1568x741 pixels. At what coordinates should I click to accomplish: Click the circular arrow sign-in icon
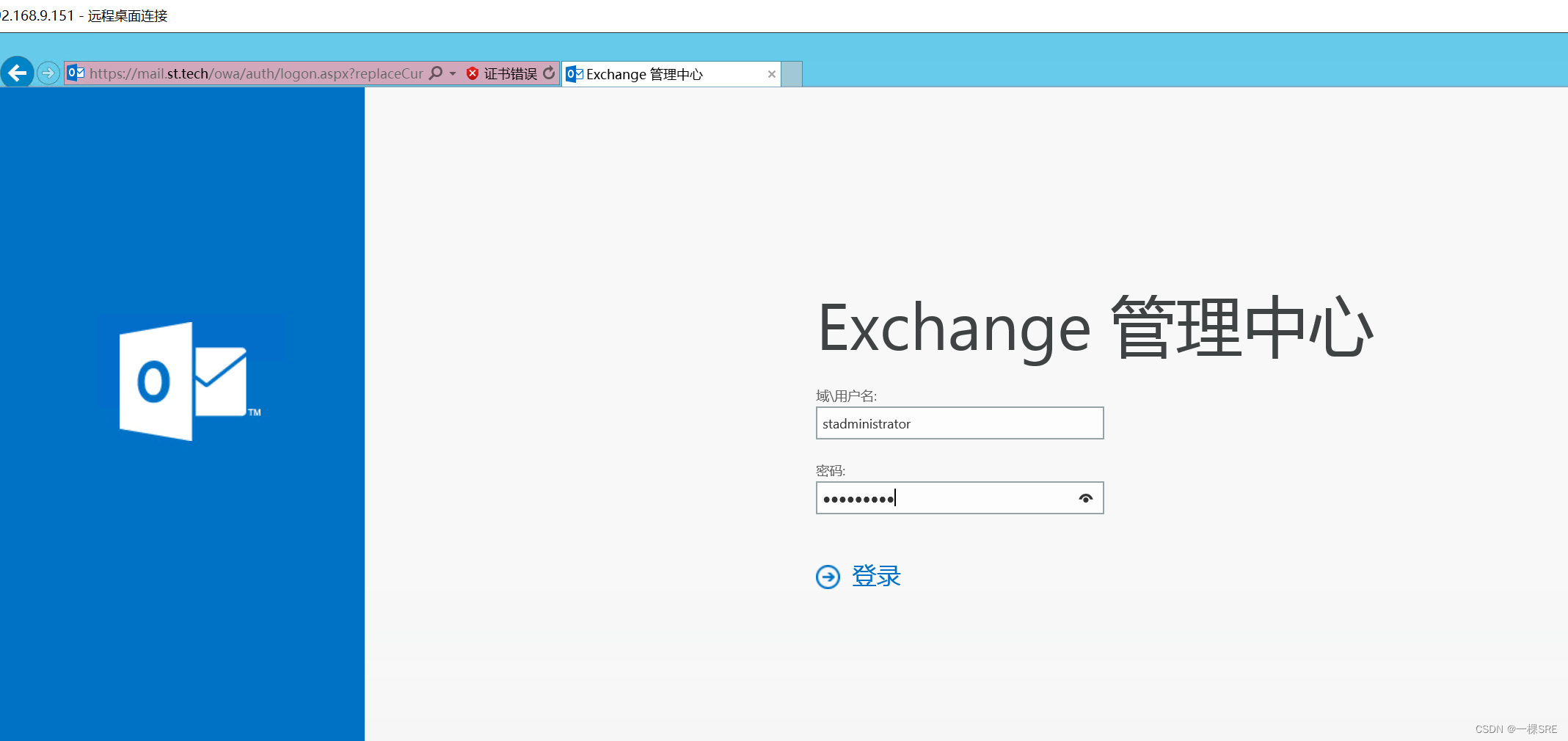pos(828,577)
